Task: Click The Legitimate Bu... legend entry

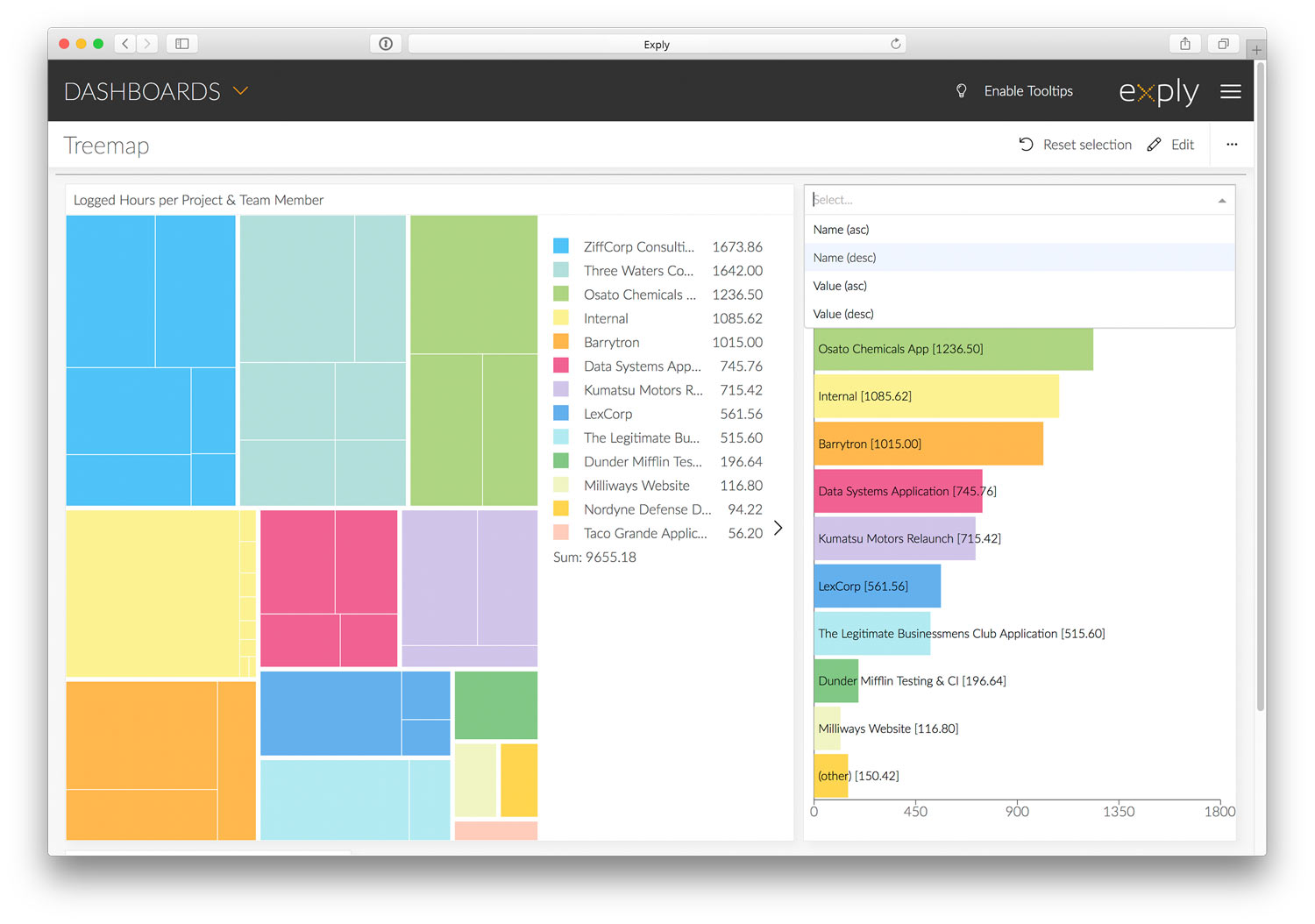Action: (x=657, y=437)
